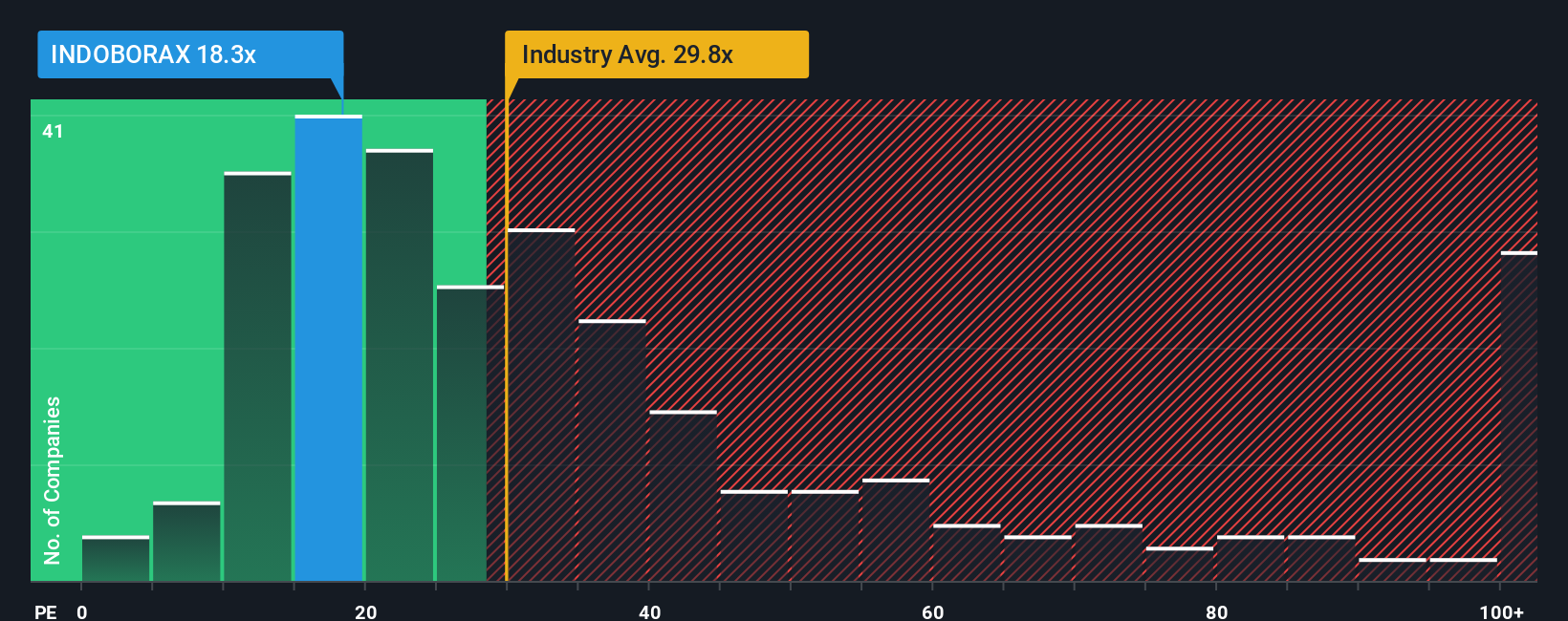The height and width of the screenshot is (621, 1568).
Task: Click the 40 x-axis tick label
Action: click(x=649, y=611)
